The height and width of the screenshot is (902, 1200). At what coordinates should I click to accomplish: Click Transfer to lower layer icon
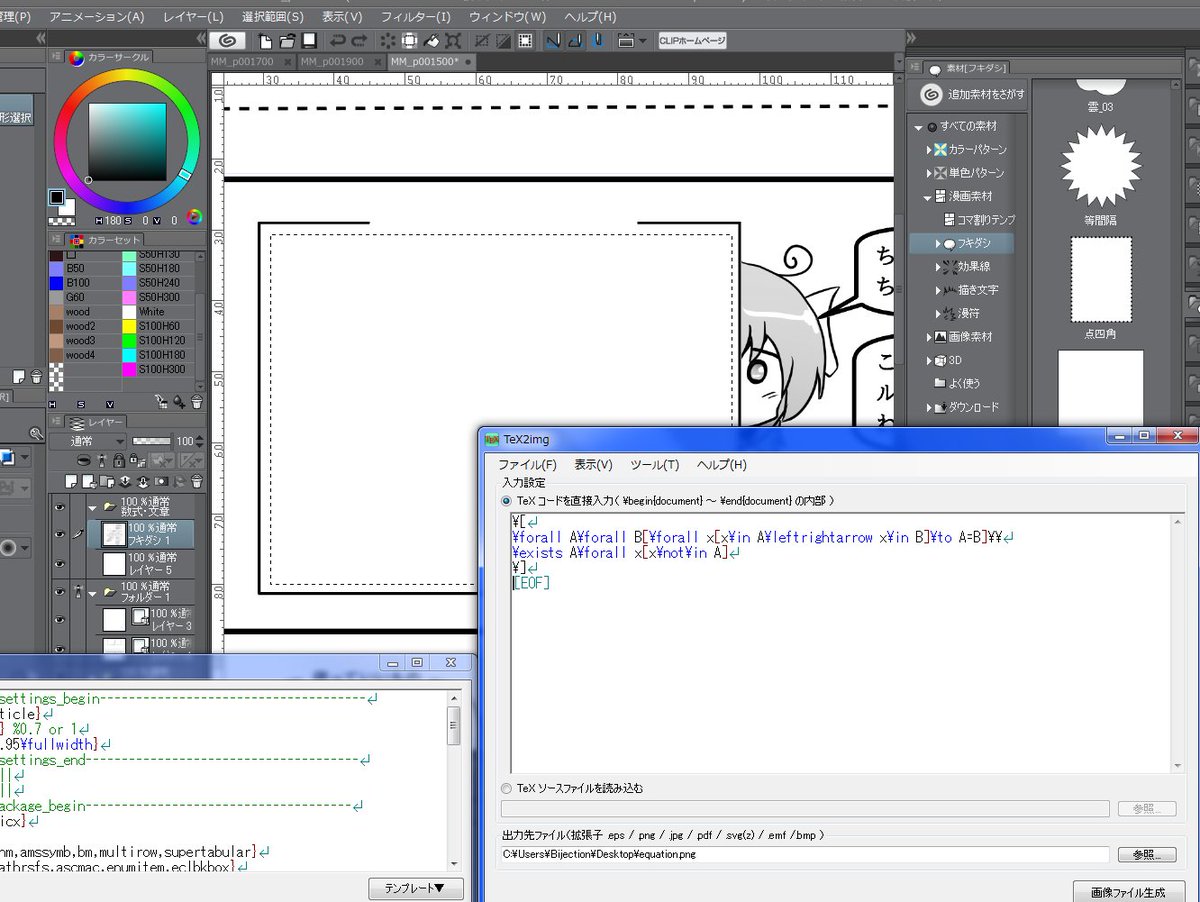[x=125, y=482]
